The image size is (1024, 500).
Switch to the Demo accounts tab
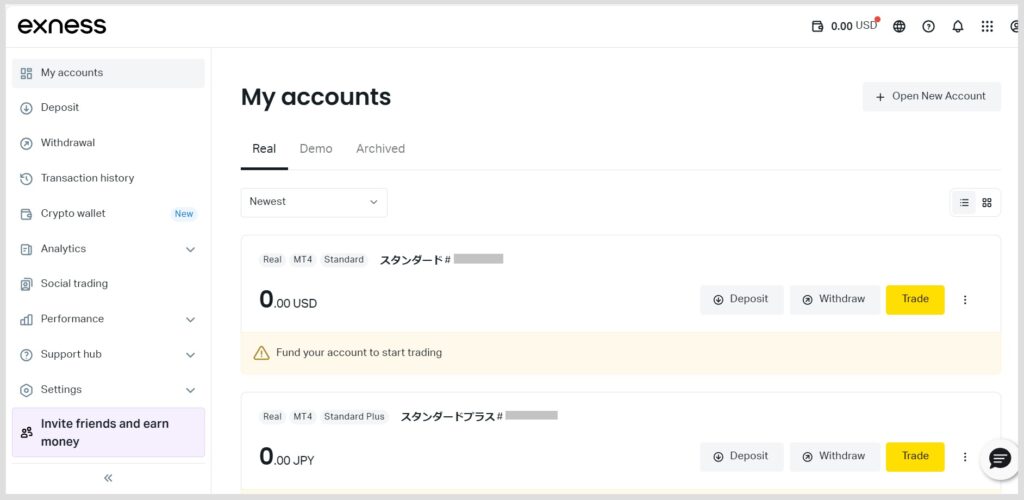pyautogui.click(x=316, y=149)
